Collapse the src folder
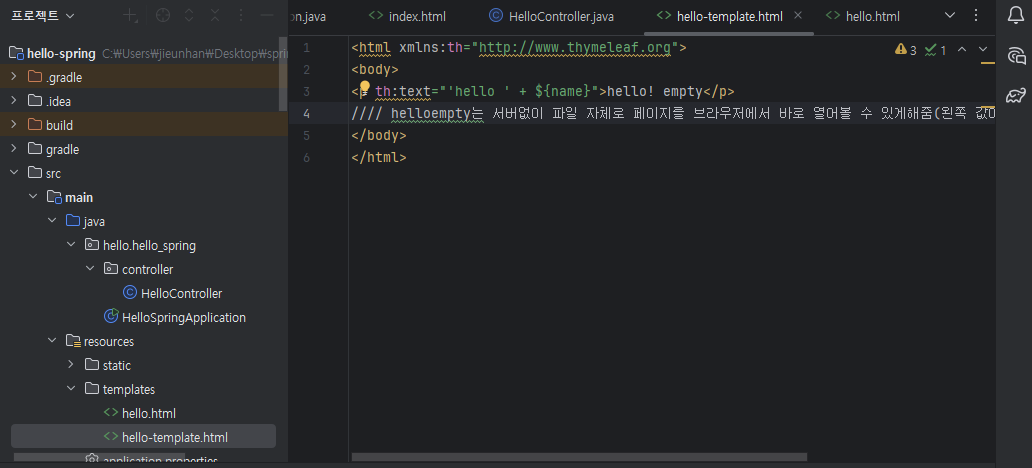This screenshot has width=1032, height=468. click(13, 173)
